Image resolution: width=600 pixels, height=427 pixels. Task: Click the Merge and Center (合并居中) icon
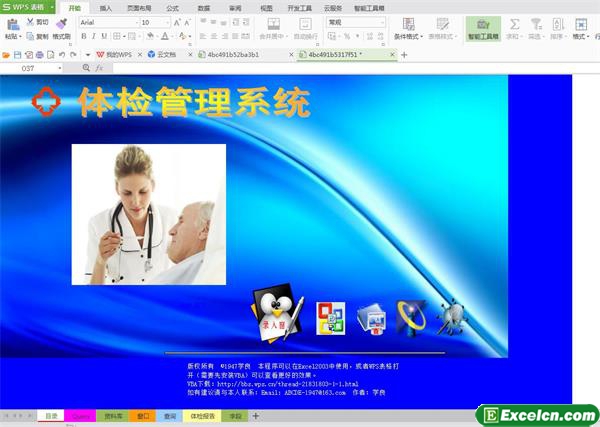tap(274, 24)
